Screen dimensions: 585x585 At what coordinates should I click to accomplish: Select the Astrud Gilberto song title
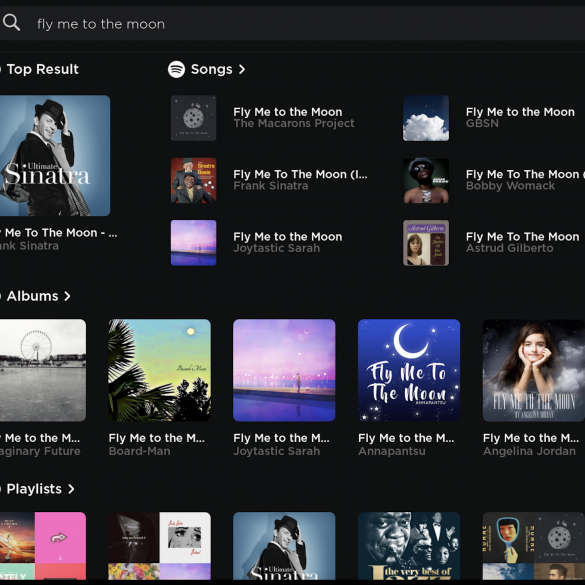pos(523,237)
